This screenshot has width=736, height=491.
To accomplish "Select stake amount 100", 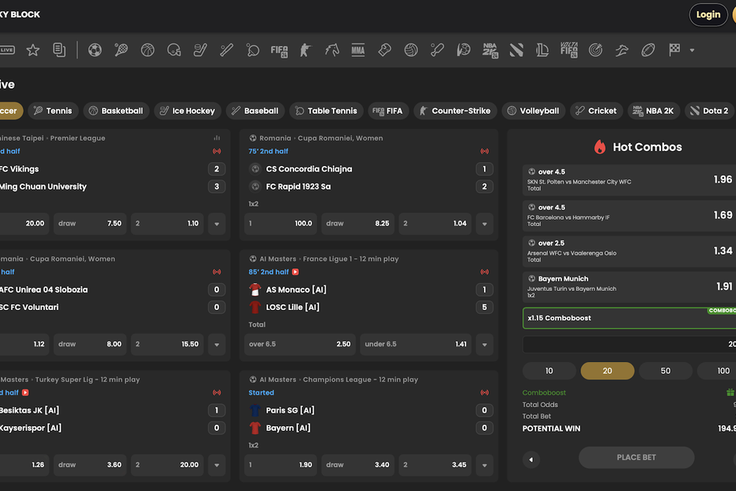I will pyautogui.click(x=717, y=371).
